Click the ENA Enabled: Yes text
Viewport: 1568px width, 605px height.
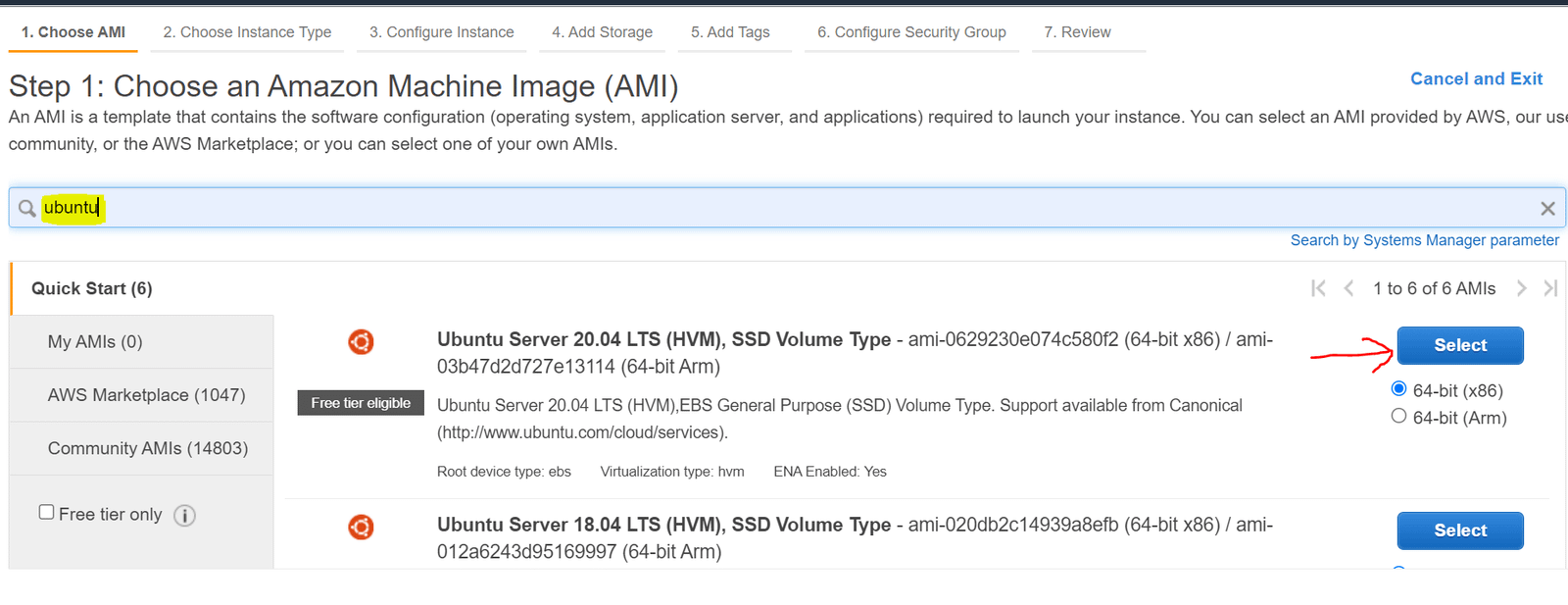click(x=830, y=472)
